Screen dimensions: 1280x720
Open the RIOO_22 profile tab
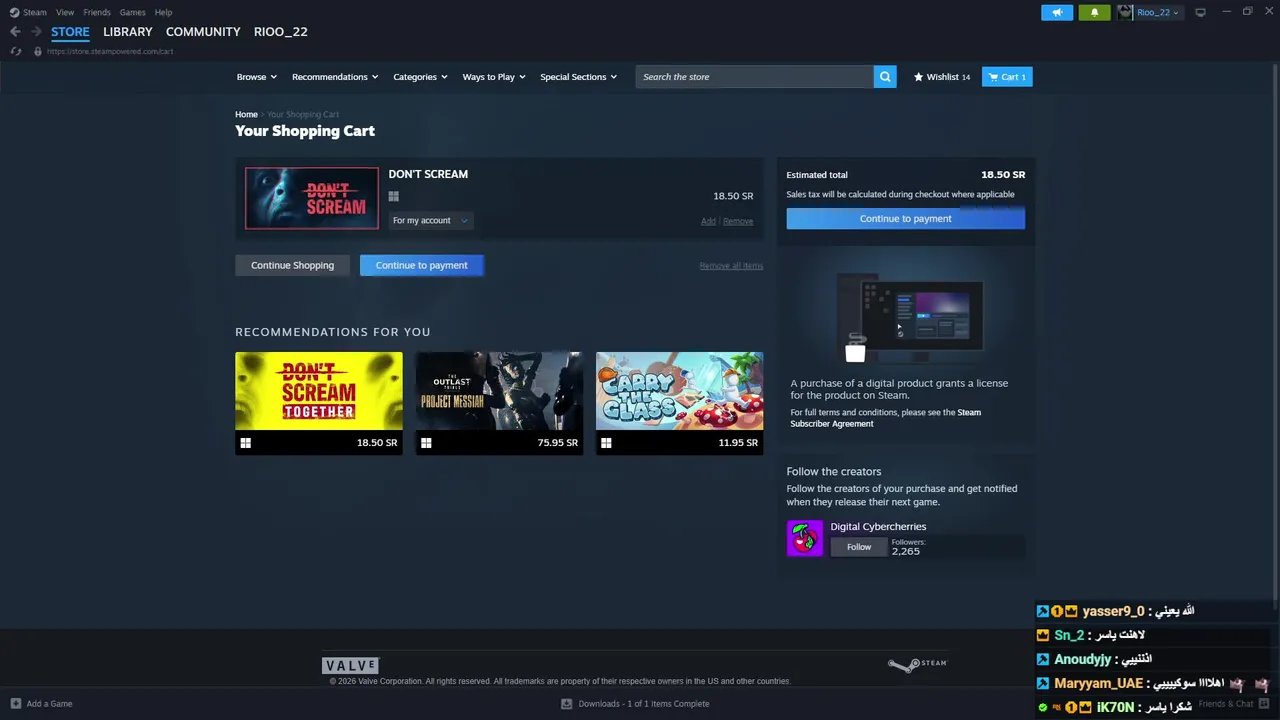coord(281,32)
